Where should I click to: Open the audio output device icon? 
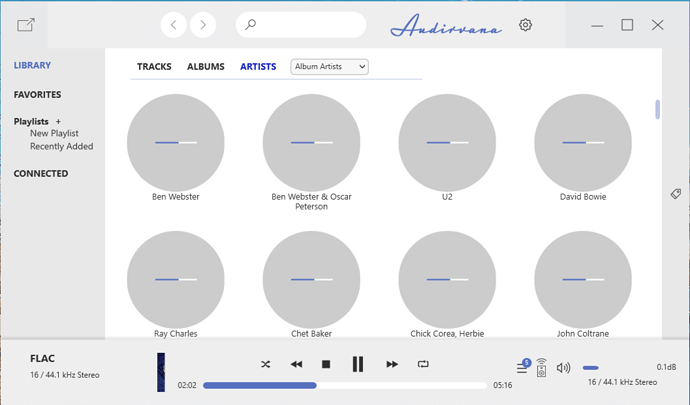[x=542, y=367]
